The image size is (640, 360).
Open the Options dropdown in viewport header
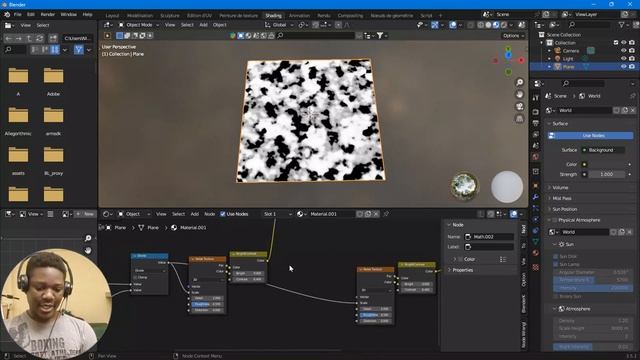[x=513, y=36]
